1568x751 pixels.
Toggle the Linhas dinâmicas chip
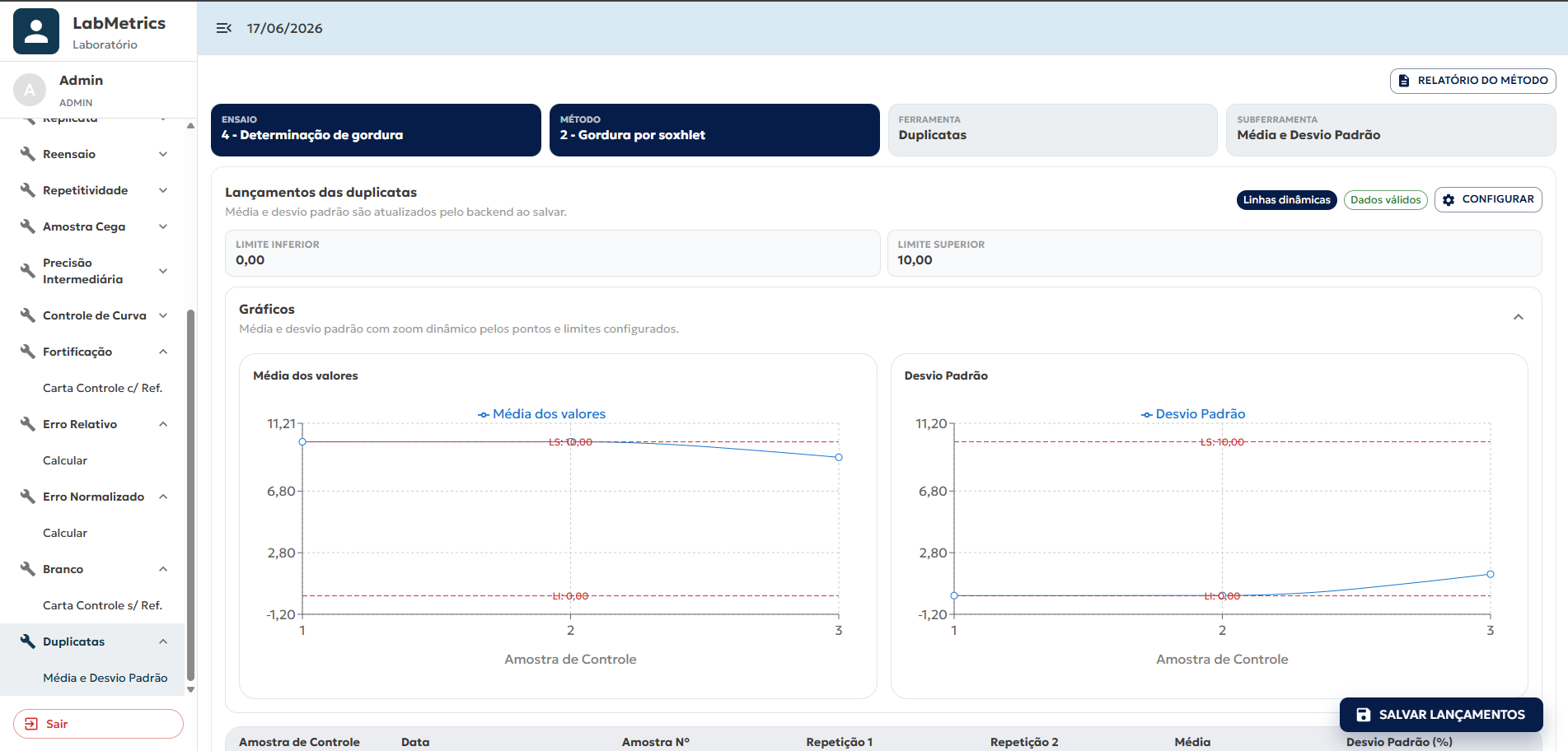pyautogui.click(x=1286, y=200)
